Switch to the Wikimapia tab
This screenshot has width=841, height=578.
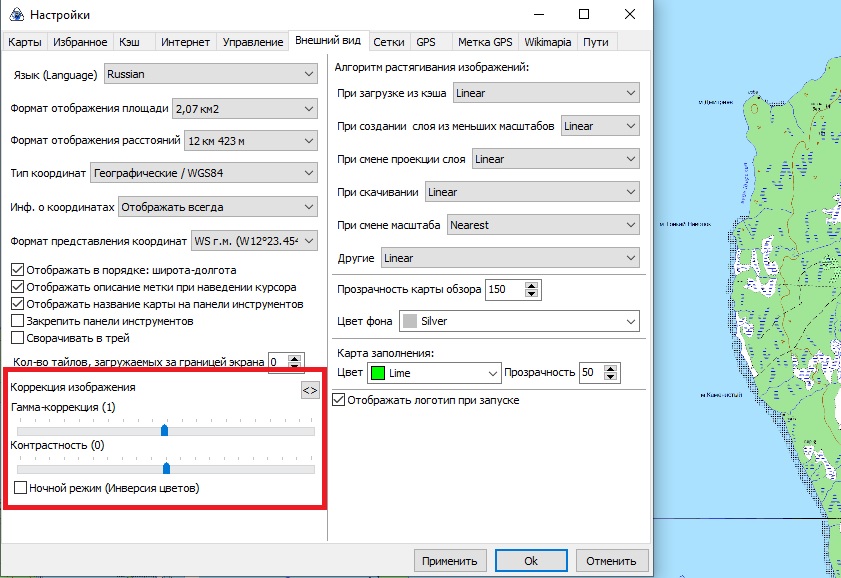click(547, 42)
